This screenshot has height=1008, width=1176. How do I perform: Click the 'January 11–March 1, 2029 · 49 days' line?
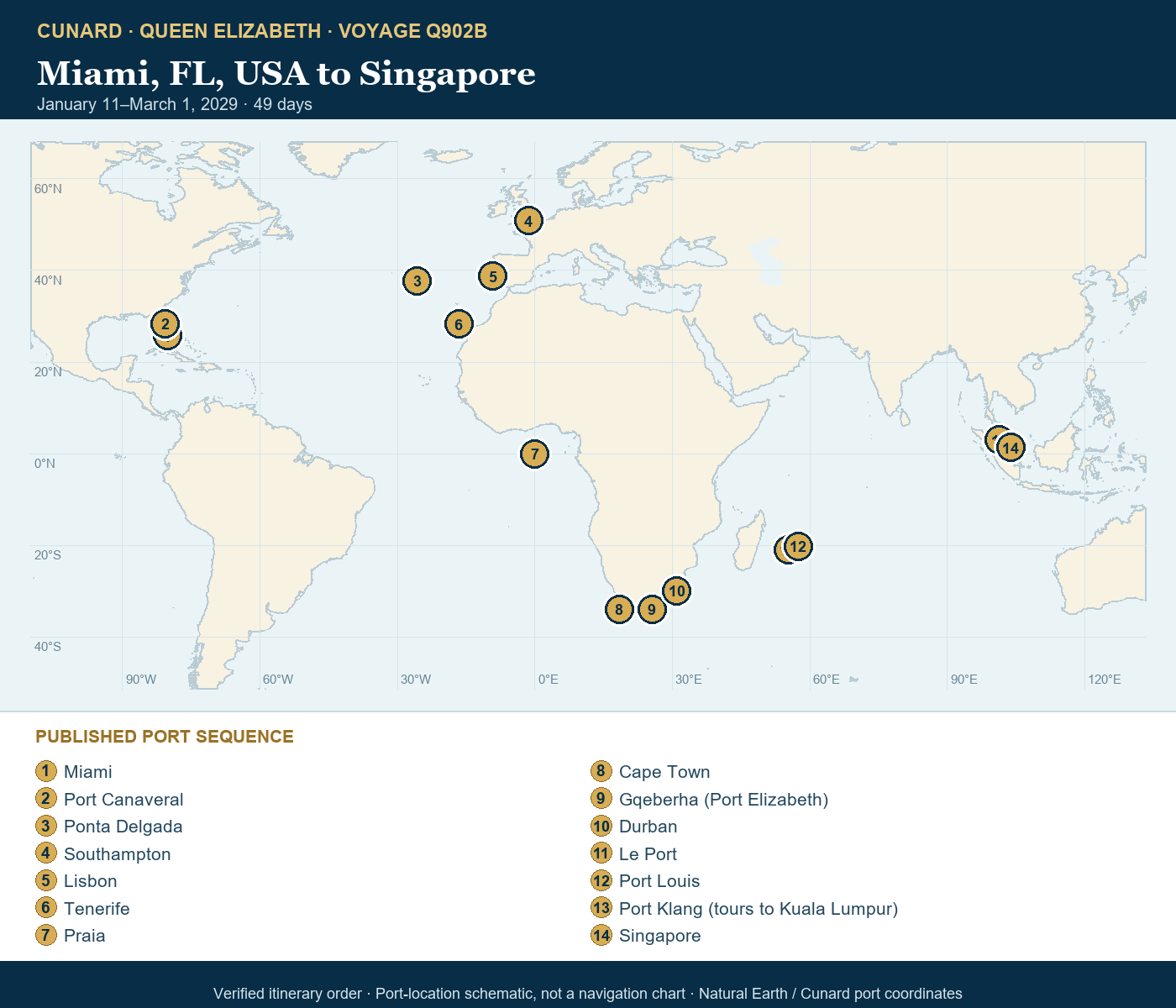point(175,104)
